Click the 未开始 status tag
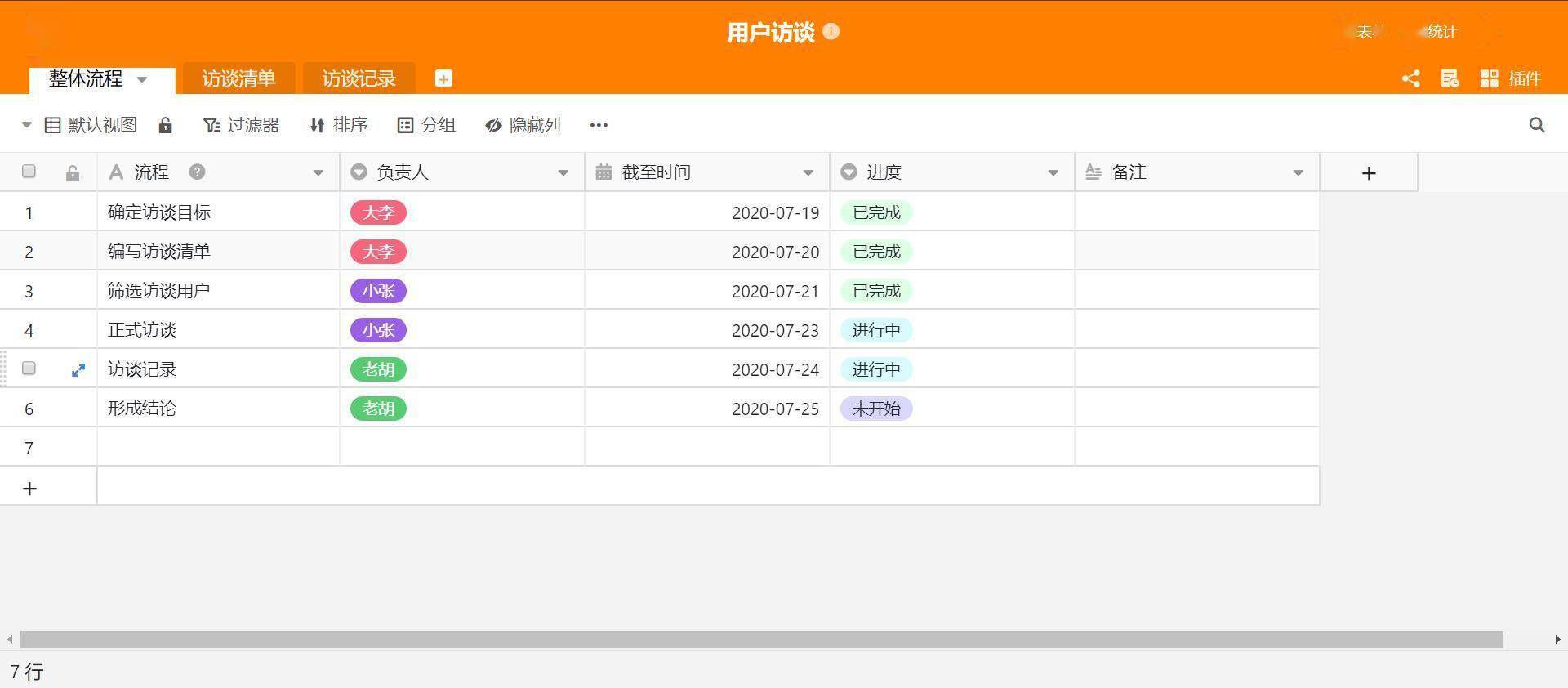The height and width of the screenshot is (688, 1568). pos(876,409)
